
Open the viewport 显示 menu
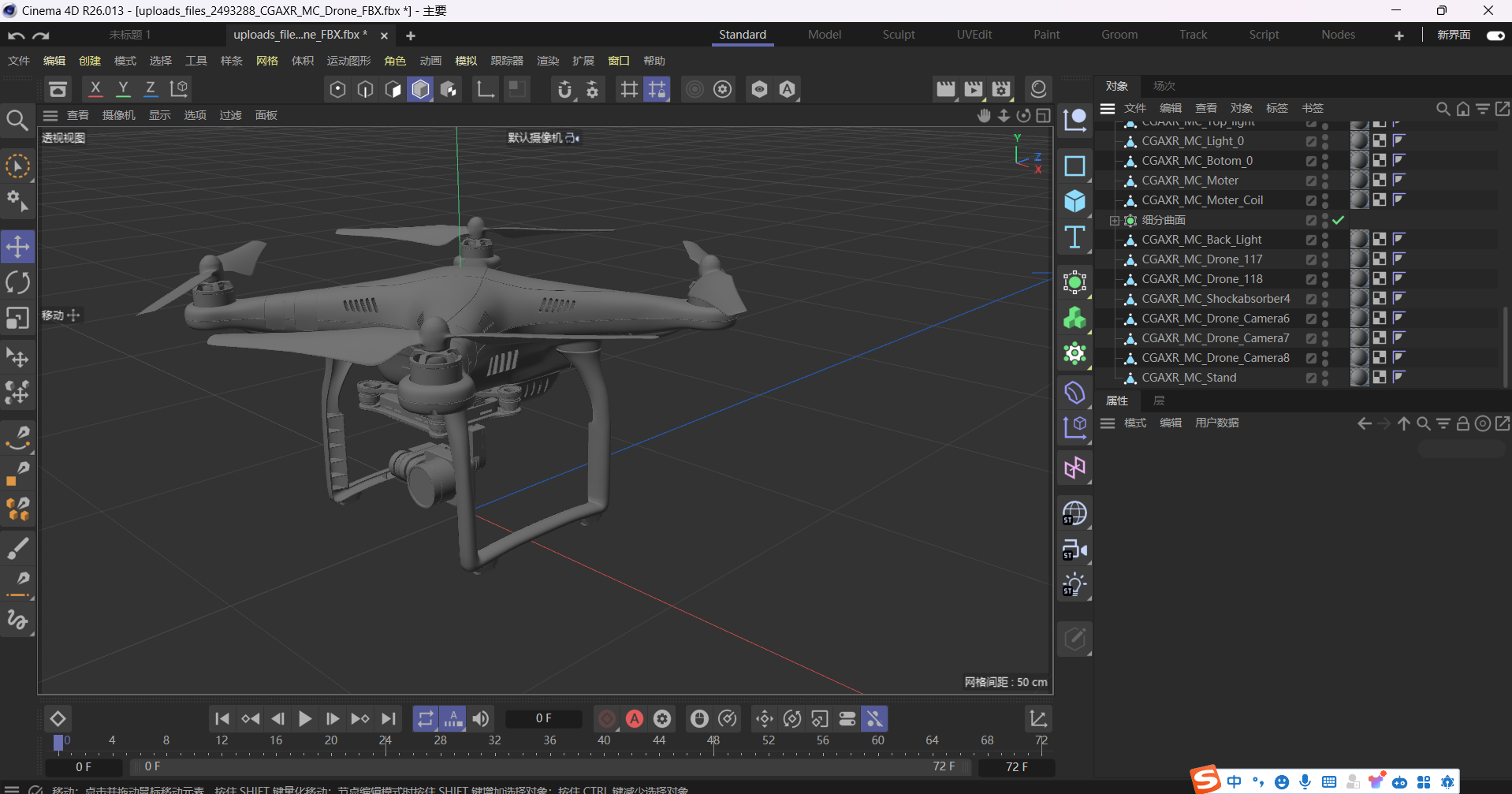(x=160, y=115)
